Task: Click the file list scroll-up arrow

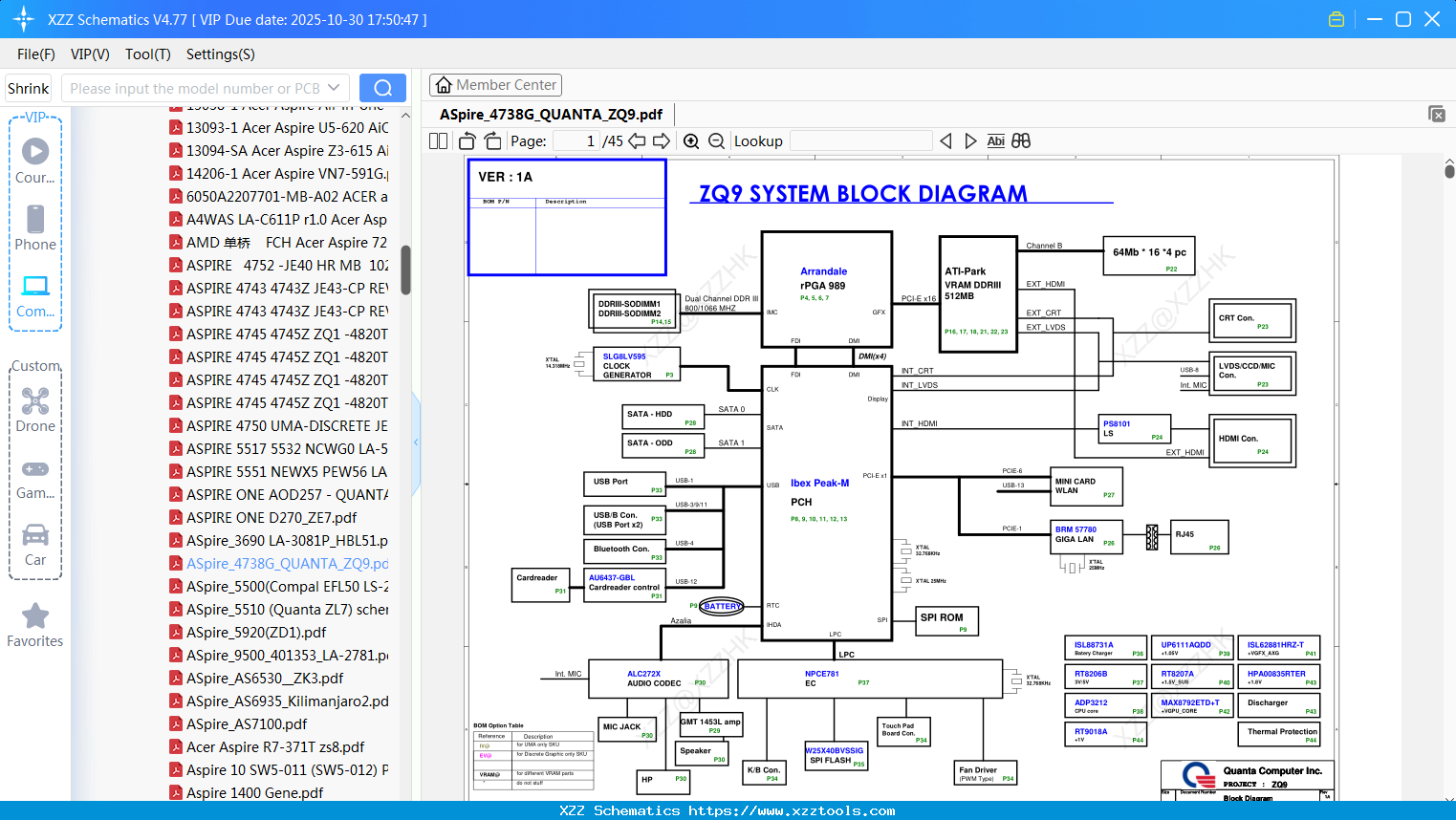Action: (x=405, y=116)
